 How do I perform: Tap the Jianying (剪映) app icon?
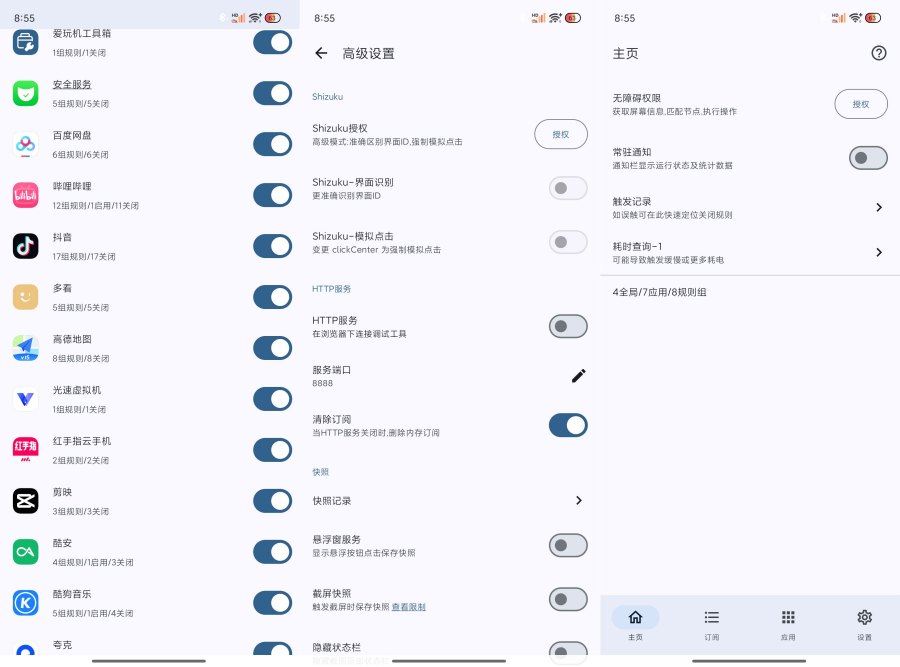[x=25, y=501]
